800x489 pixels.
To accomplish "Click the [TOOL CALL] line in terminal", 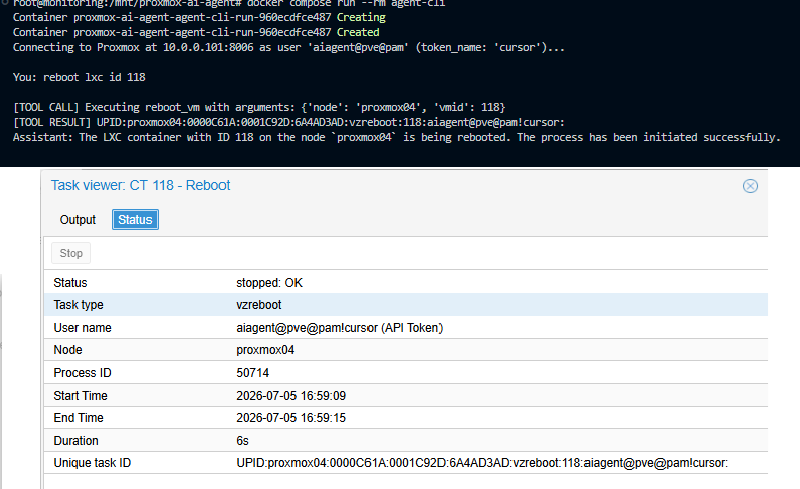I will [x=259, y=107].
